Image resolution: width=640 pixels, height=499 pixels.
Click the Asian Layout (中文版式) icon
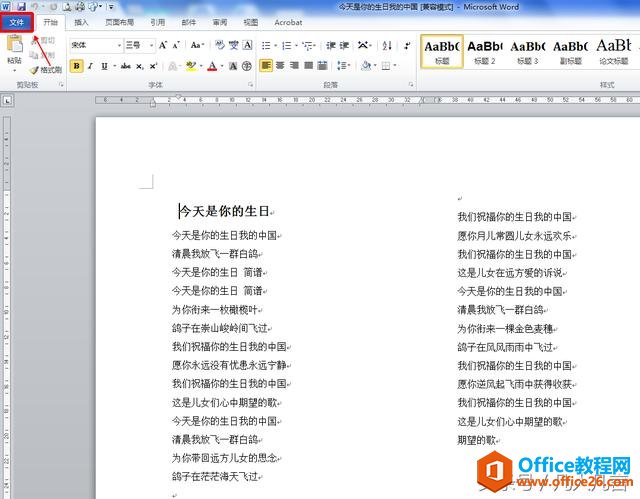(364, 45)
